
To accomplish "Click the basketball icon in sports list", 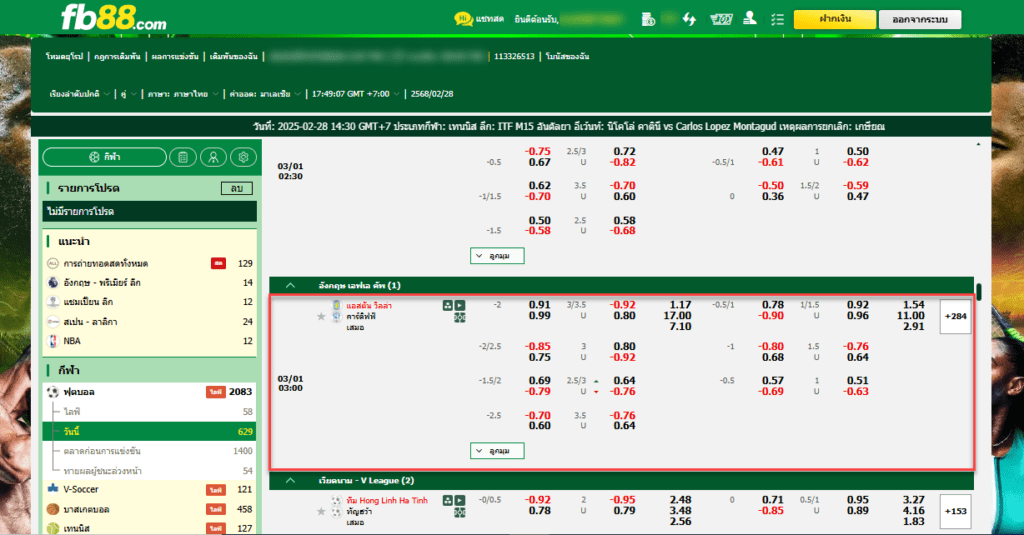I will [53, 509].
